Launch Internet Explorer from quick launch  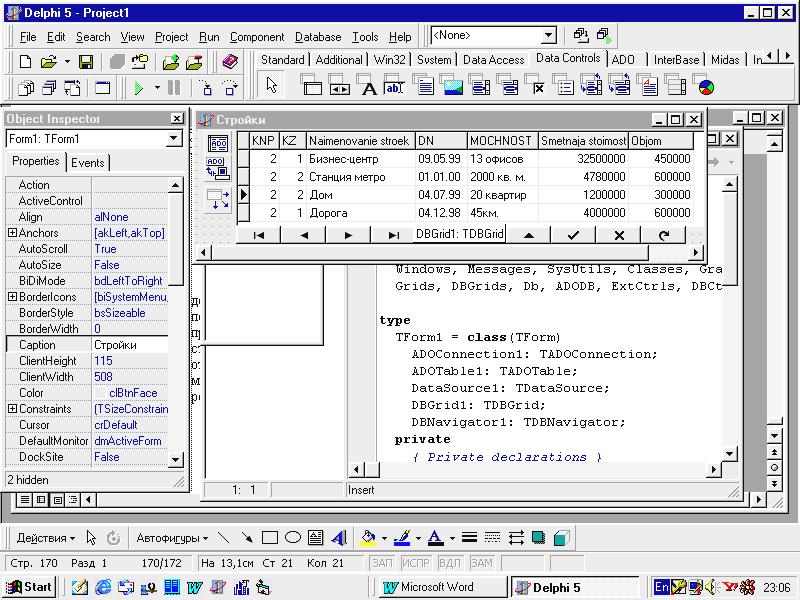click(103, 587)
